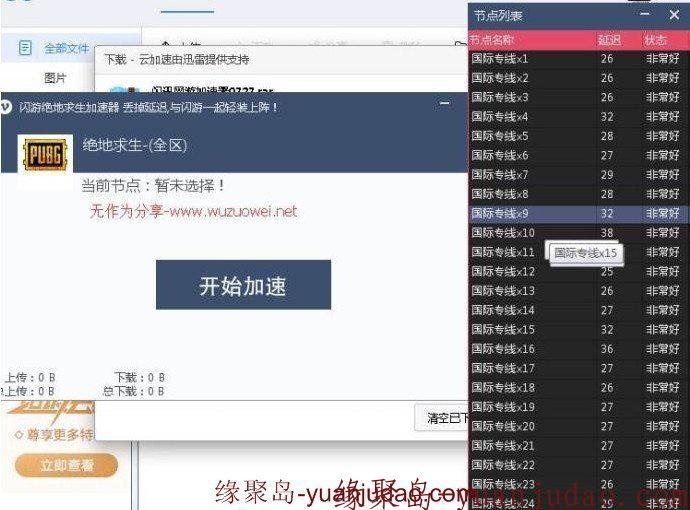Click 非常好 status of 国际专线x1
690x510 pixels.
pyautogui.click(x=663, y=59)
